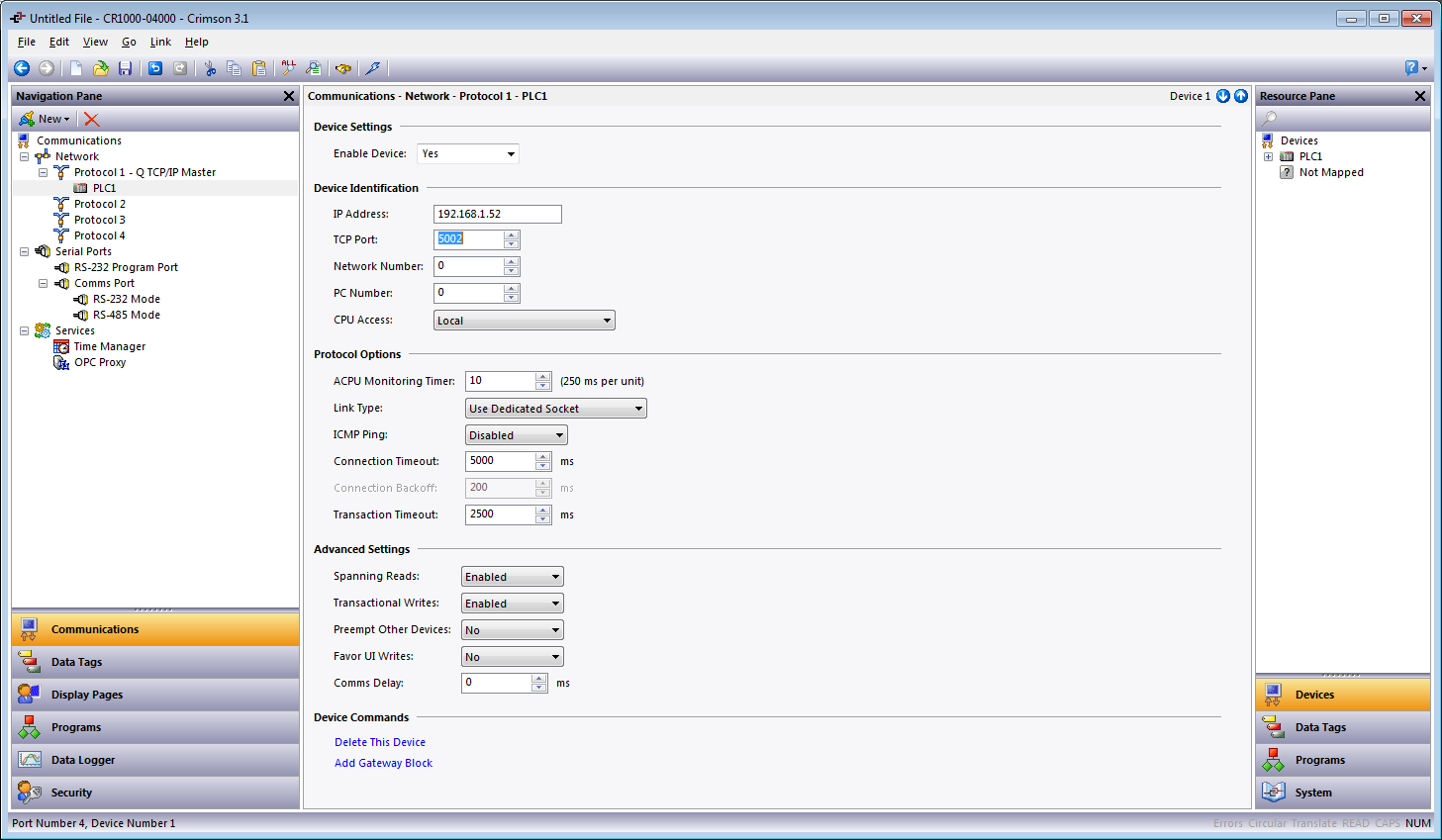Open the File menu
The image size is (1442, 840).
pos(27,42)
